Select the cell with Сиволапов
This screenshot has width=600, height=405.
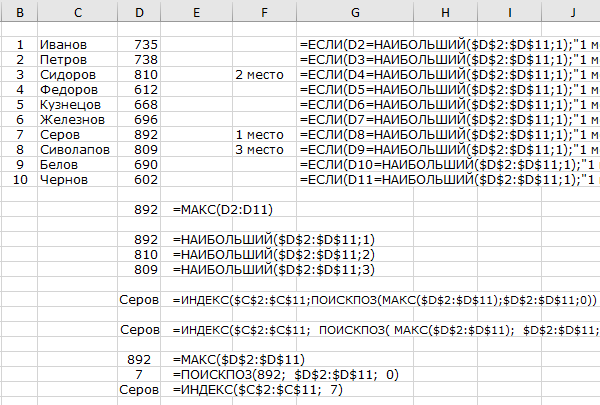pyautogui.click(x=73, y=150)
